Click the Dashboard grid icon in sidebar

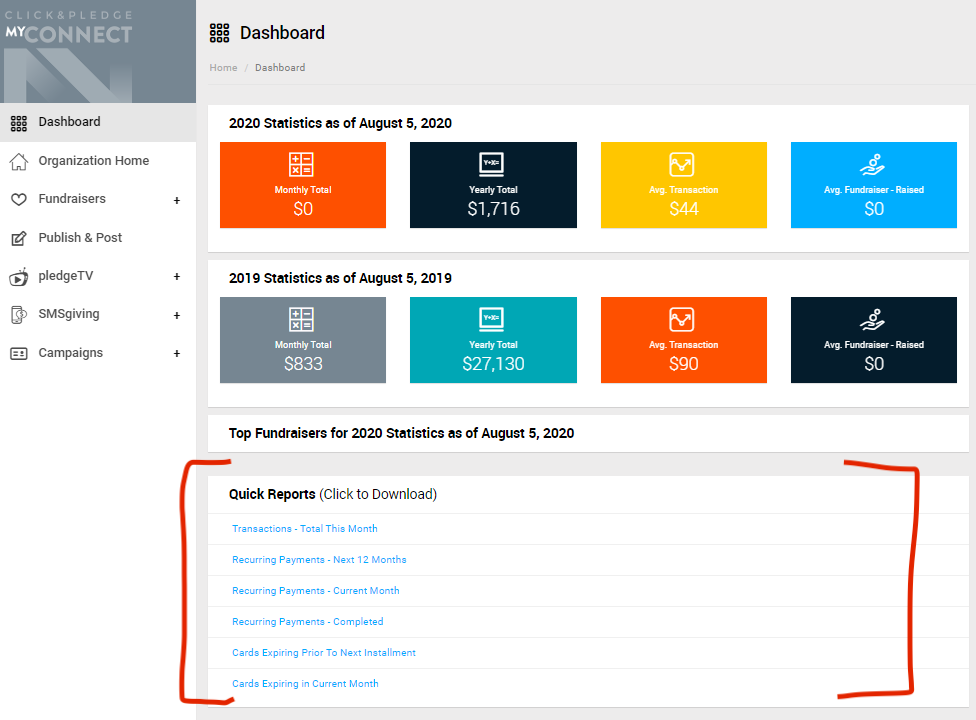coord(18,122)
